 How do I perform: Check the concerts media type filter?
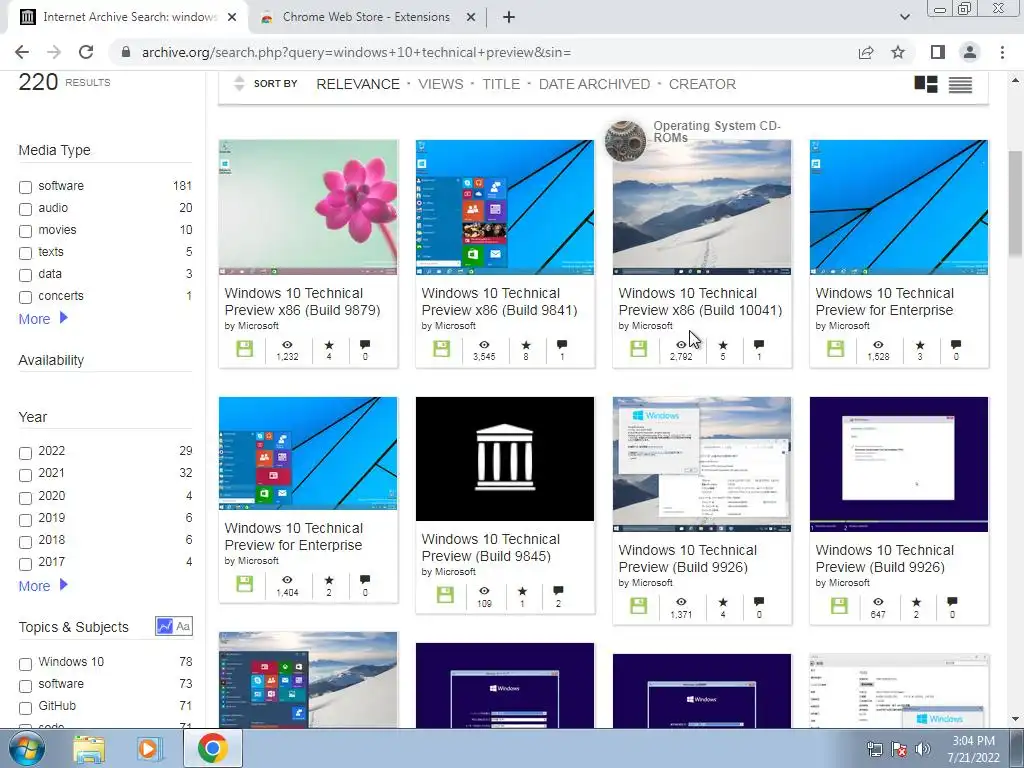pyautogui.click(x=25, y=298)
